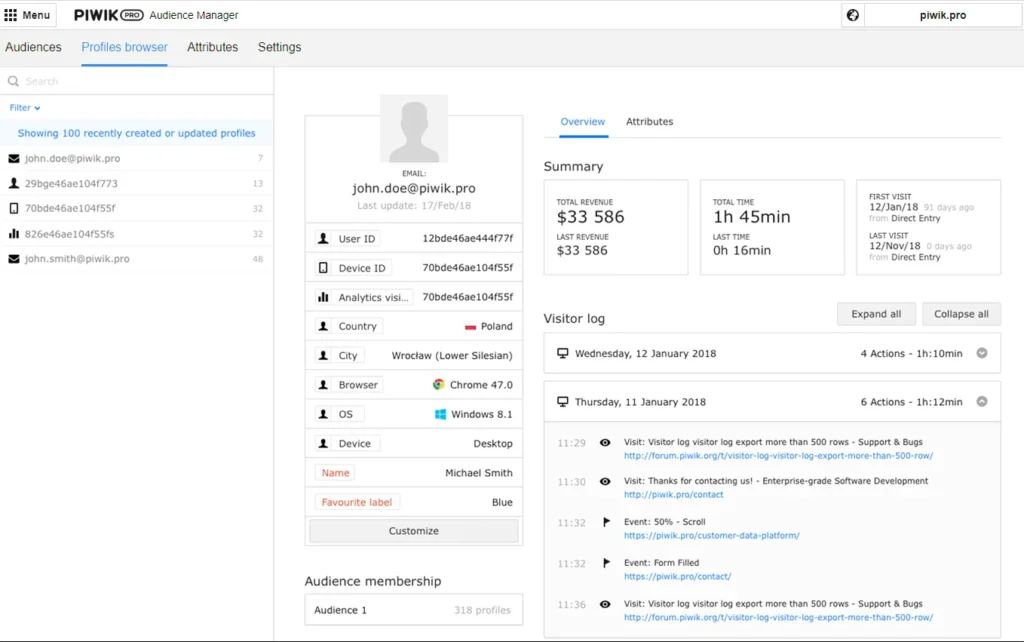Click the eye icon for 11:30 visit
Image resolution: width=1024 pixels, height=642 pixels.
tap(605, 481)
